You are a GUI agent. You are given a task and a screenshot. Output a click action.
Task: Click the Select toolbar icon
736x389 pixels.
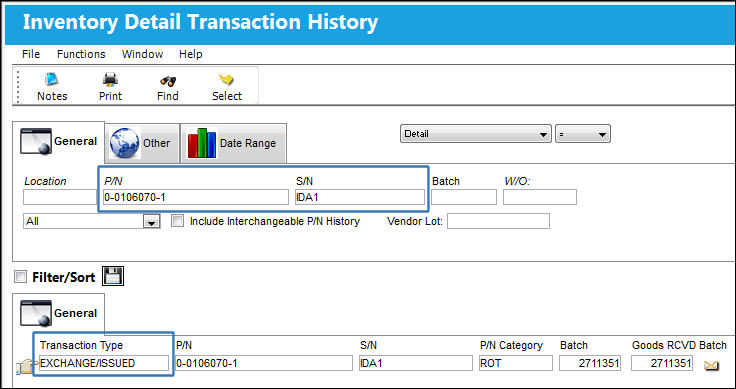(226, 80)
